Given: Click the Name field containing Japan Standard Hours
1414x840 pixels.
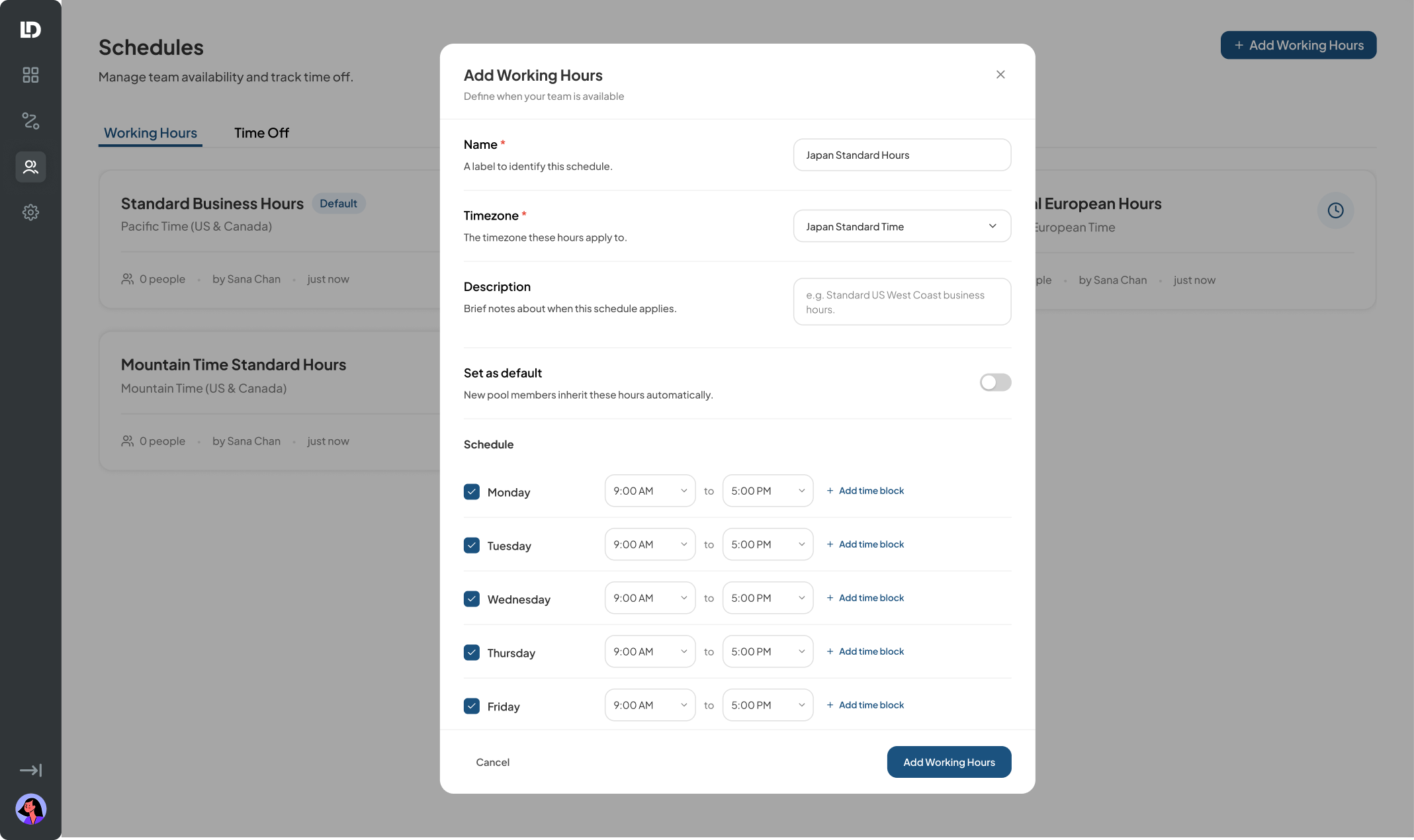Looking at the screenshot, I should tap(902, 155).
